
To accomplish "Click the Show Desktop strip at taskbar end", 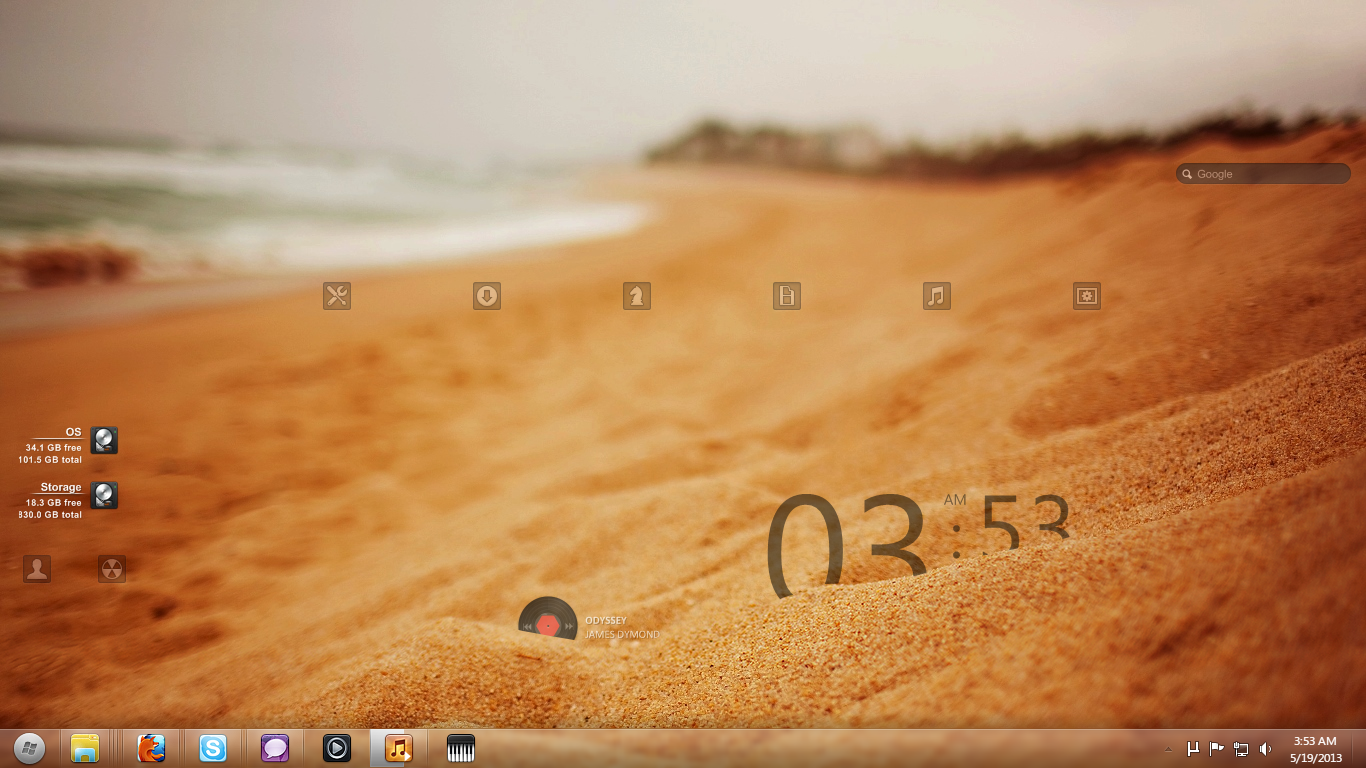I will coord(1359,748).
